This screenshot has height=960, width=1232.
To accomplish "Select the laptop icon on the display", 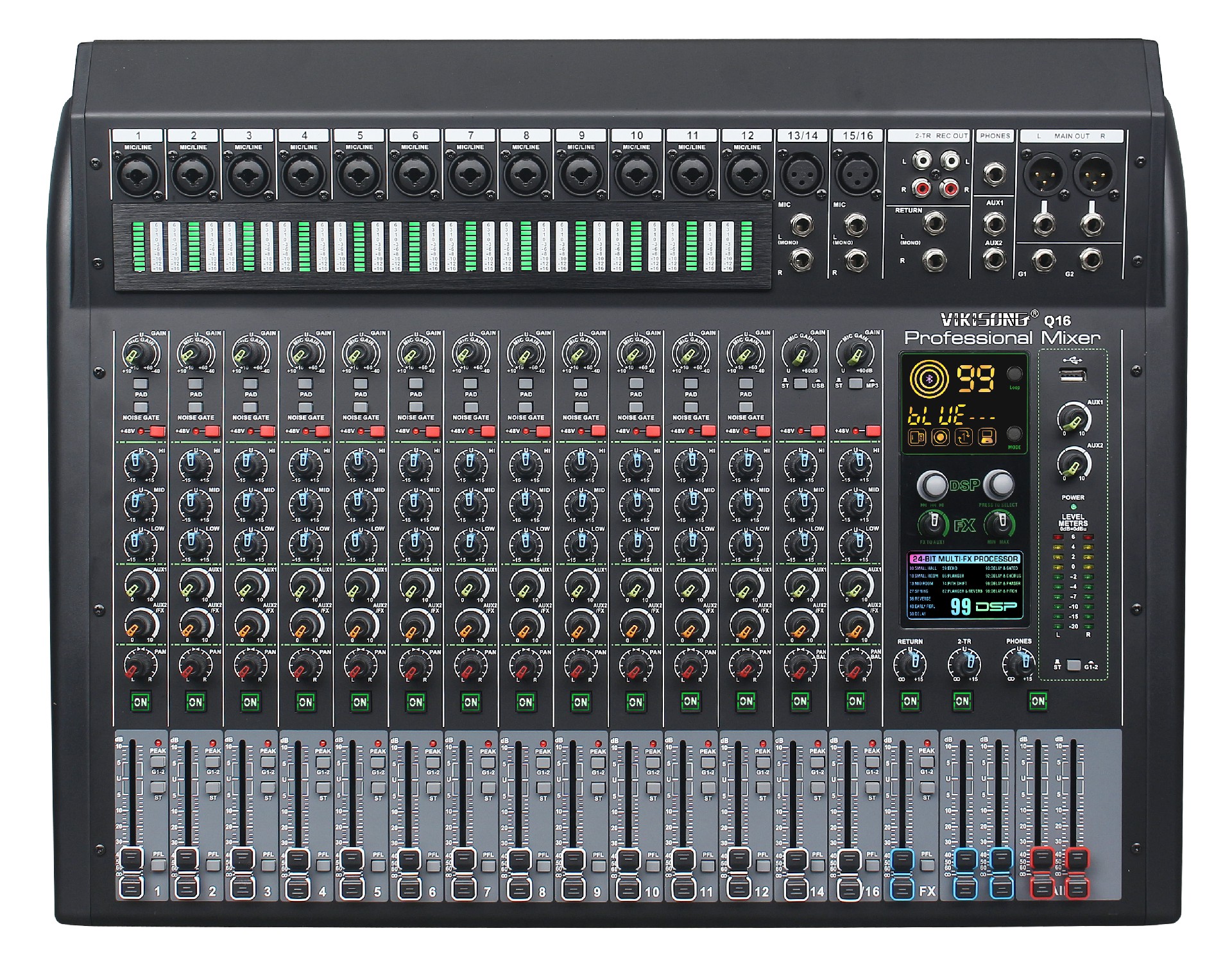I will (987, 438).
